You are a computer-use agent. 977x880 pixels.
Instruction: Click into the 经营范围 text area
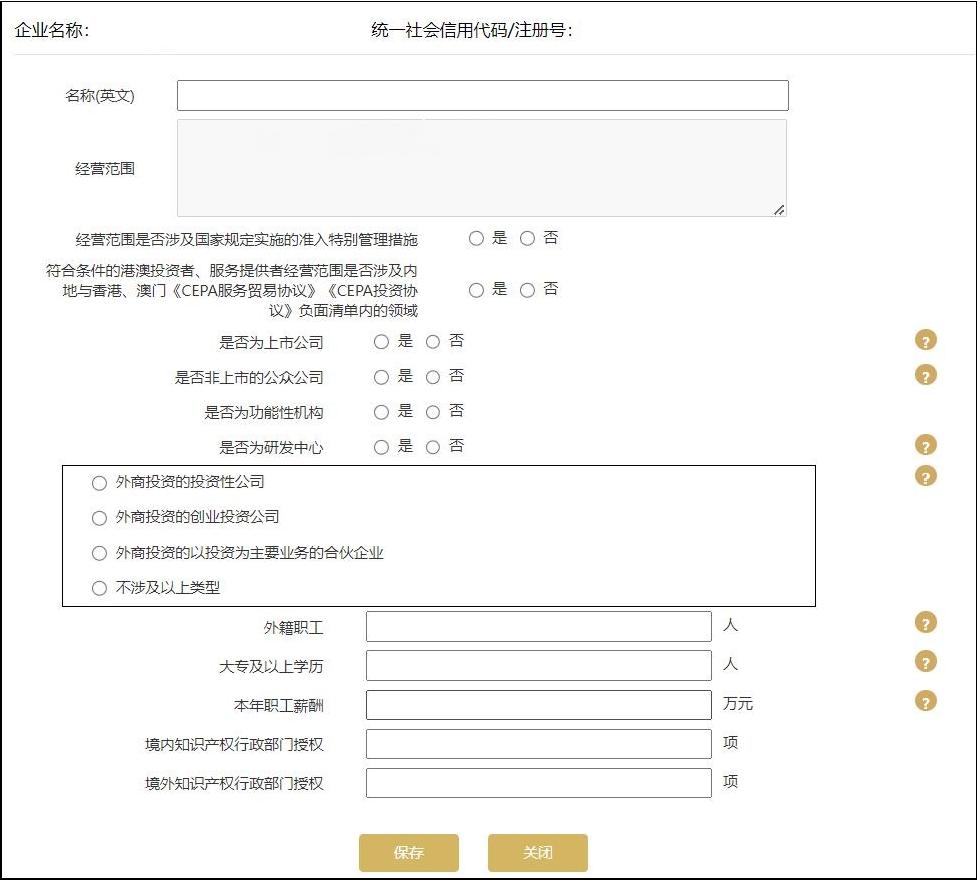pyautogui.click(x=482, y=165)
